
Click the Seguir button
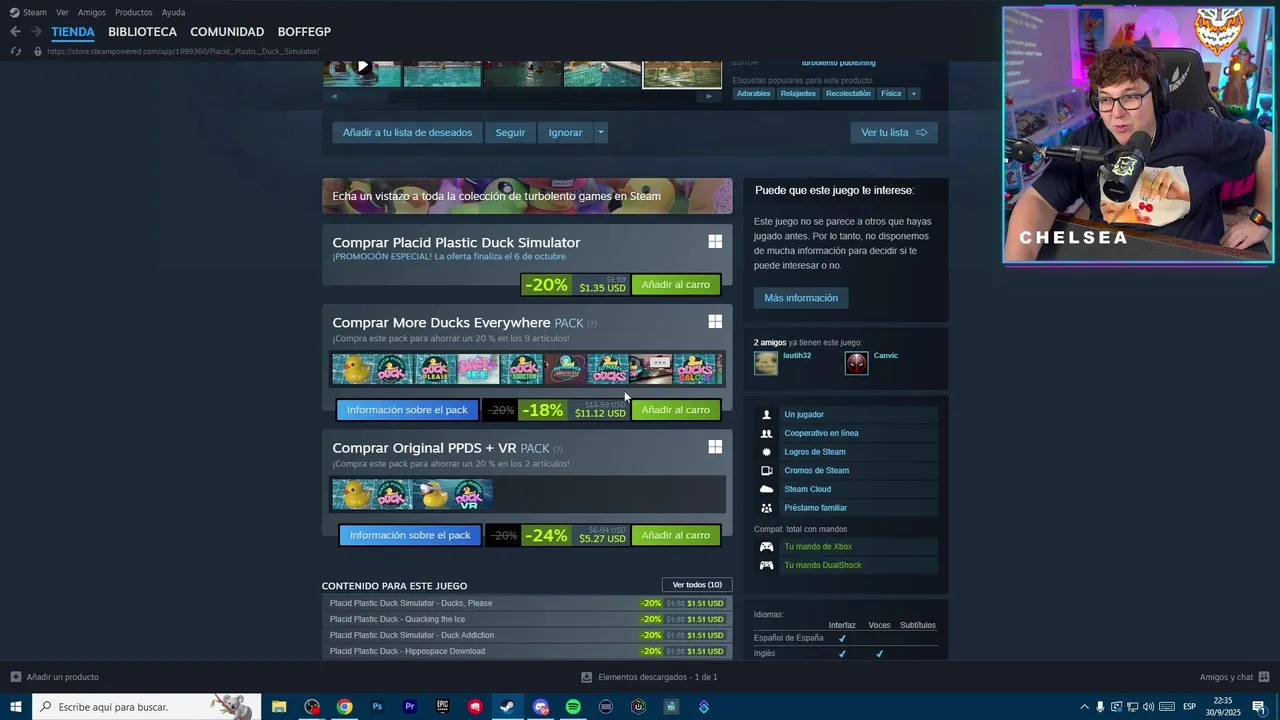point(510,132)
